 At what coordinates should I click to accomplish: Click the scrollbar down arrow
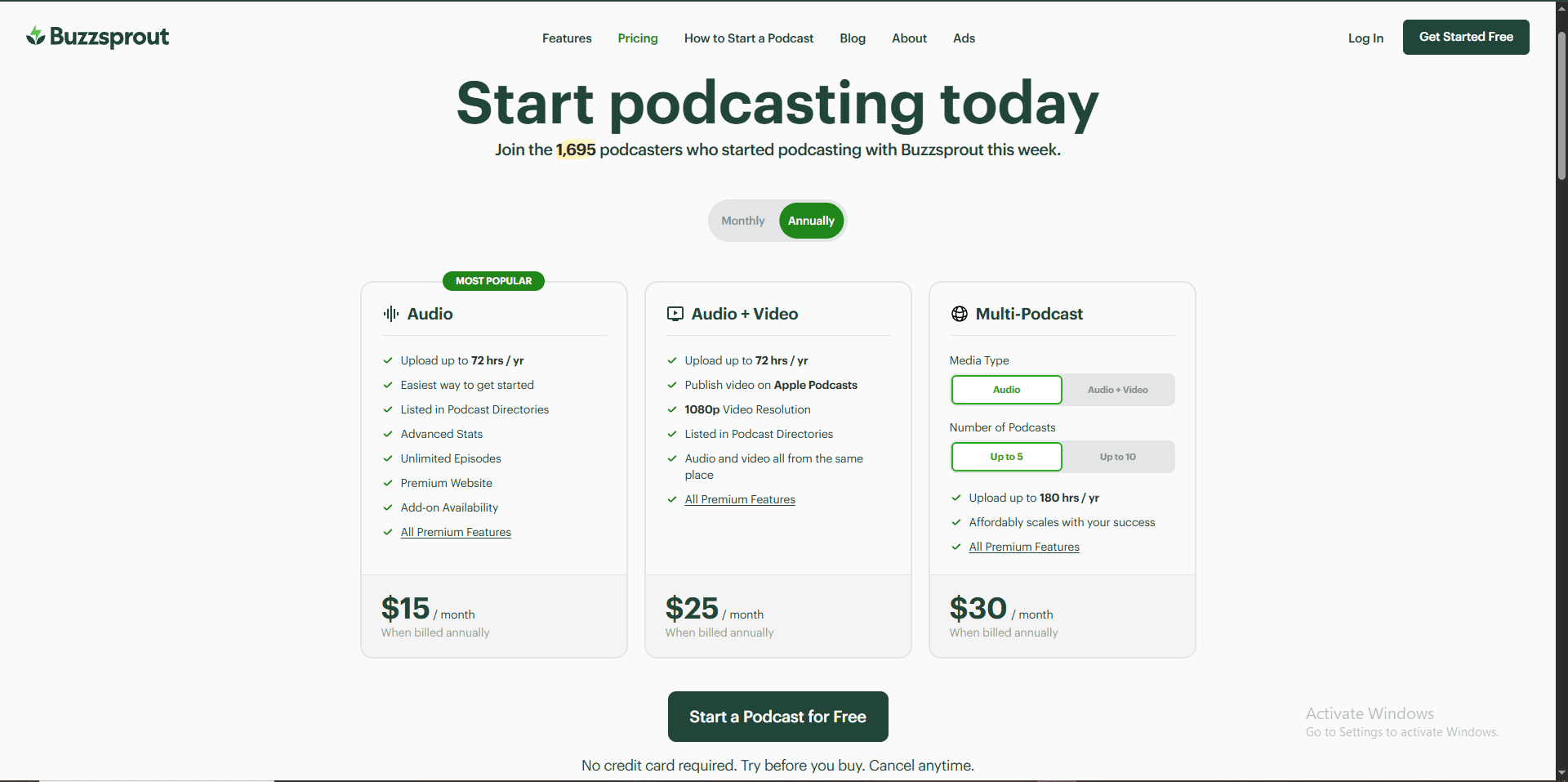pyautogui.click(x=1561, y=773)
